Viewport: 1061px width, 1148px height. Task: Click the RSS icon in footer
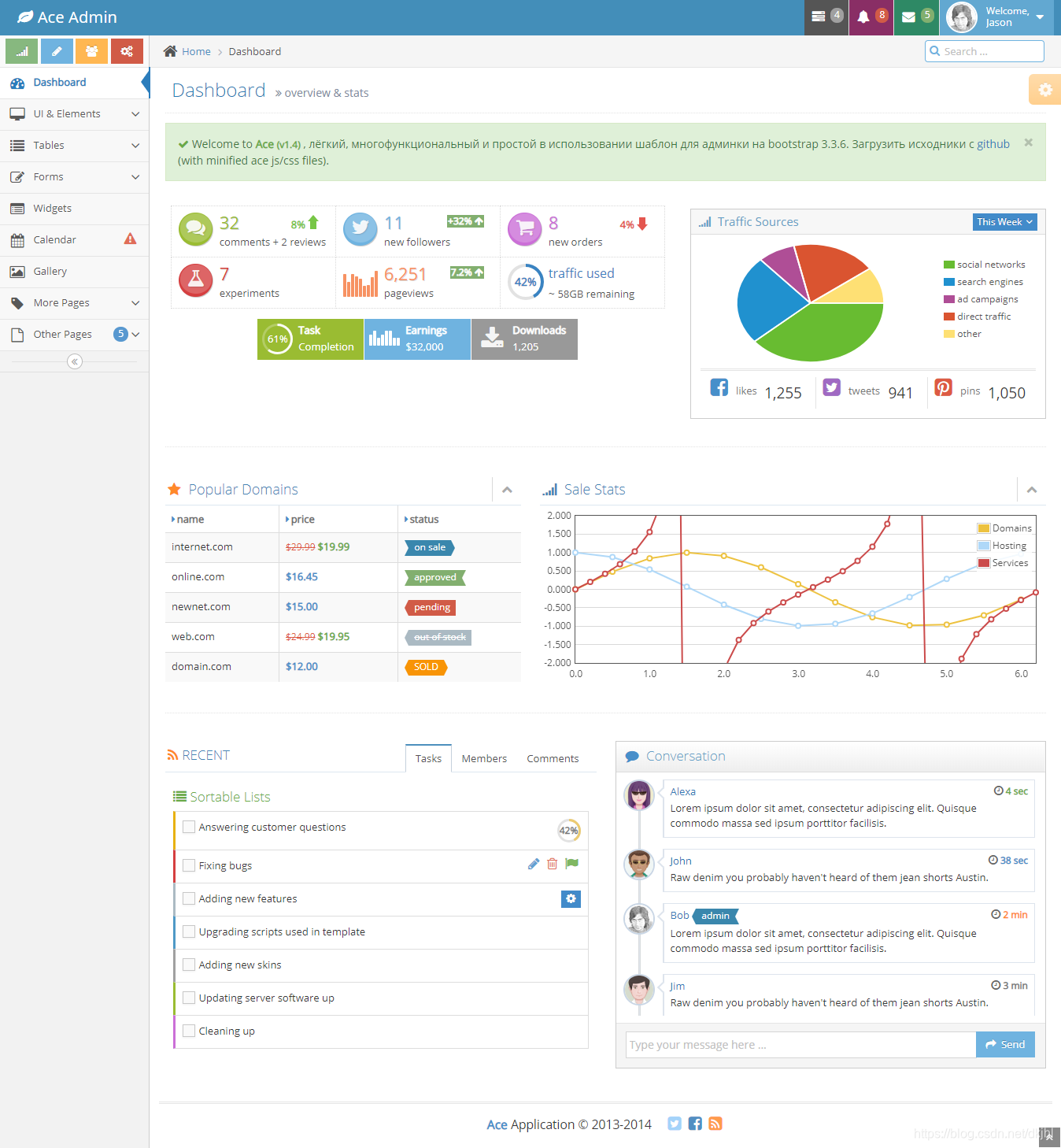[x=715, y=1124]
